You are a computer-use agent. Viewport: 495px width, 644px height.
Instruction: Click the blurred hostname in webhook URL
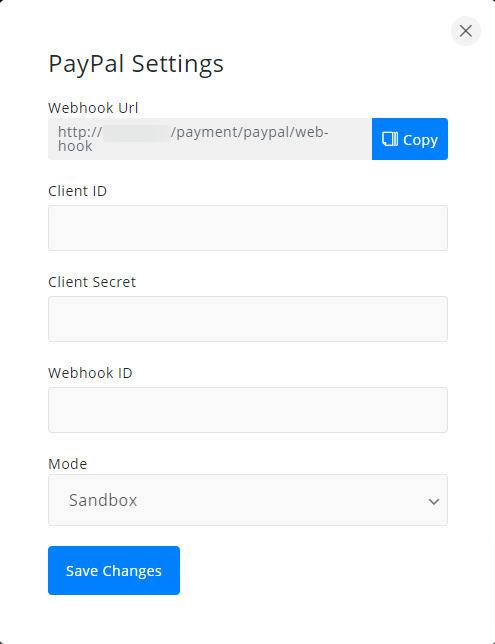point(137,133)
